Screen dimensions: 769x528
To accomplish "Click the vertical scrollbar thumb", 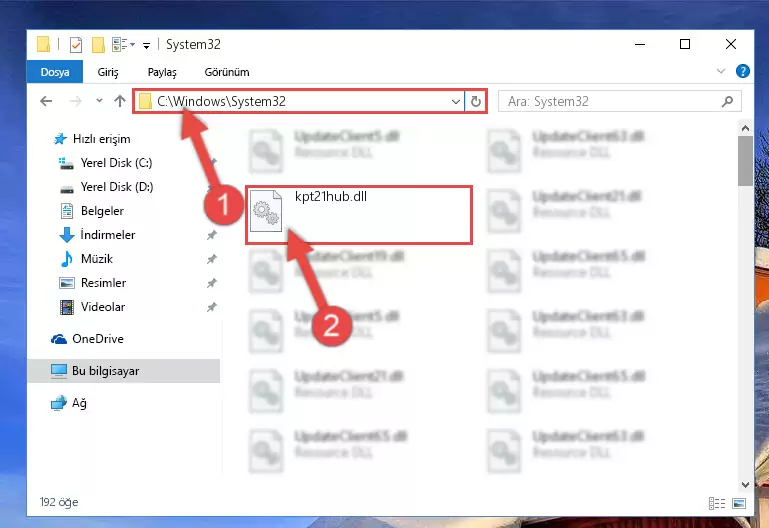I will click(x=745, y=161).
